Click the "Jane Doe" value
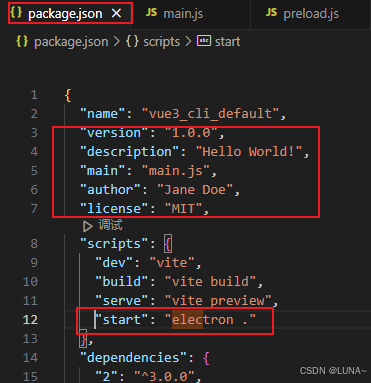Image resolution: width=371 pixels, height=383 pixels. tap(195, 190)
